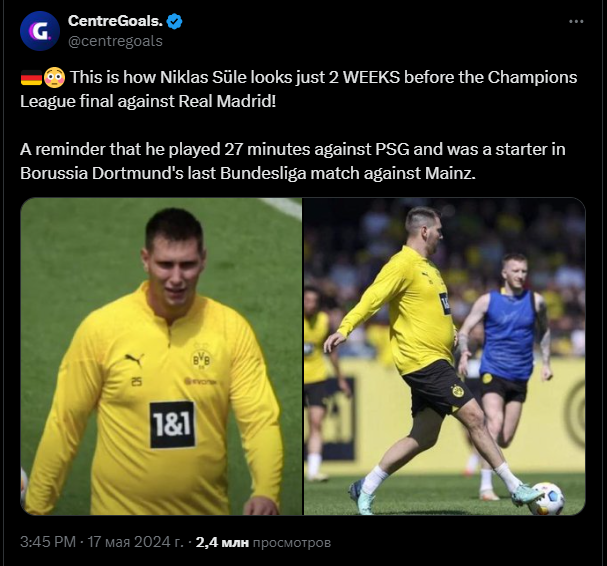The width and height of the screenshot is (607, 566).
Task: Open the left close-up photo of Süle
Action: click(161, 356)
